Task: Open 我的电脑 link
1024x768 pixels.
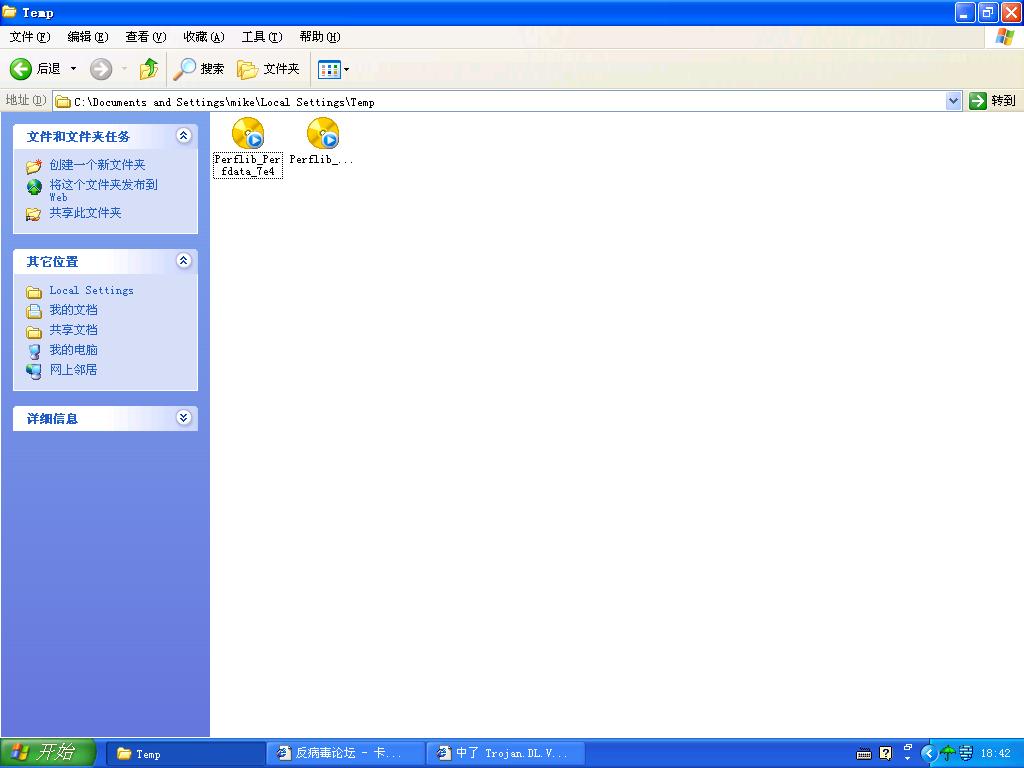Action: pyautogui.click(x=73, y=350)
